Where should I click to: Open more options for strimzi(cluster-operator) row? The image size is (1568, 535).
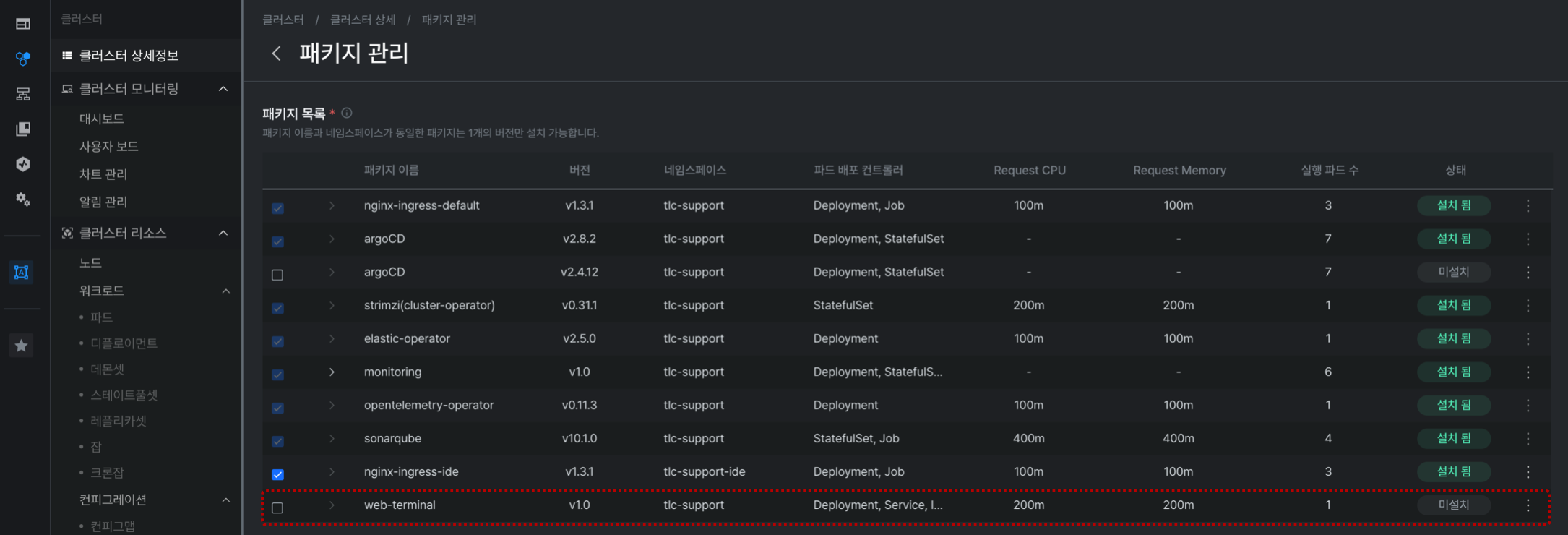pyautogui.click(x=1528, y=306)
